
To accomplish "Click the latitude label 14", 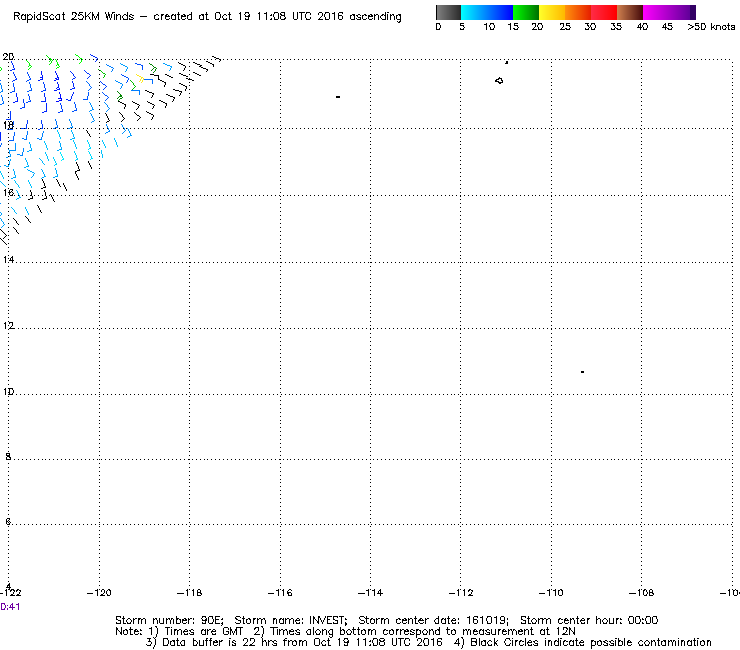I will point(8,260).
